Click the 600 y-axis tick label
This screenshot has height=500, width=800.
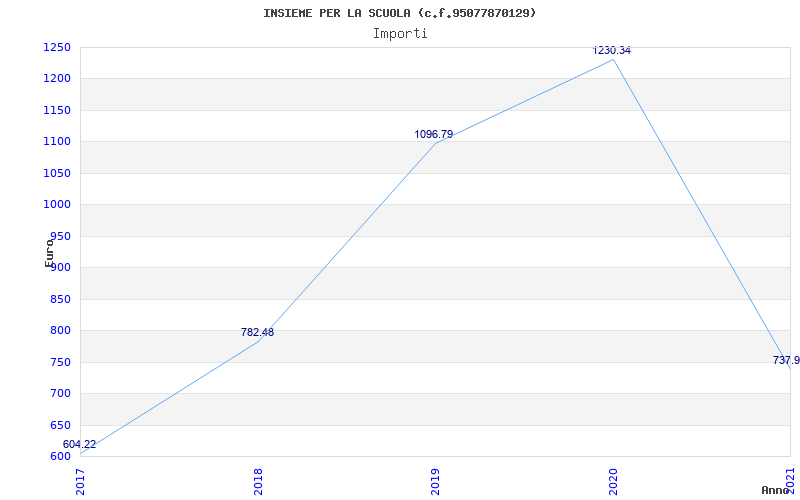(59, 456)
